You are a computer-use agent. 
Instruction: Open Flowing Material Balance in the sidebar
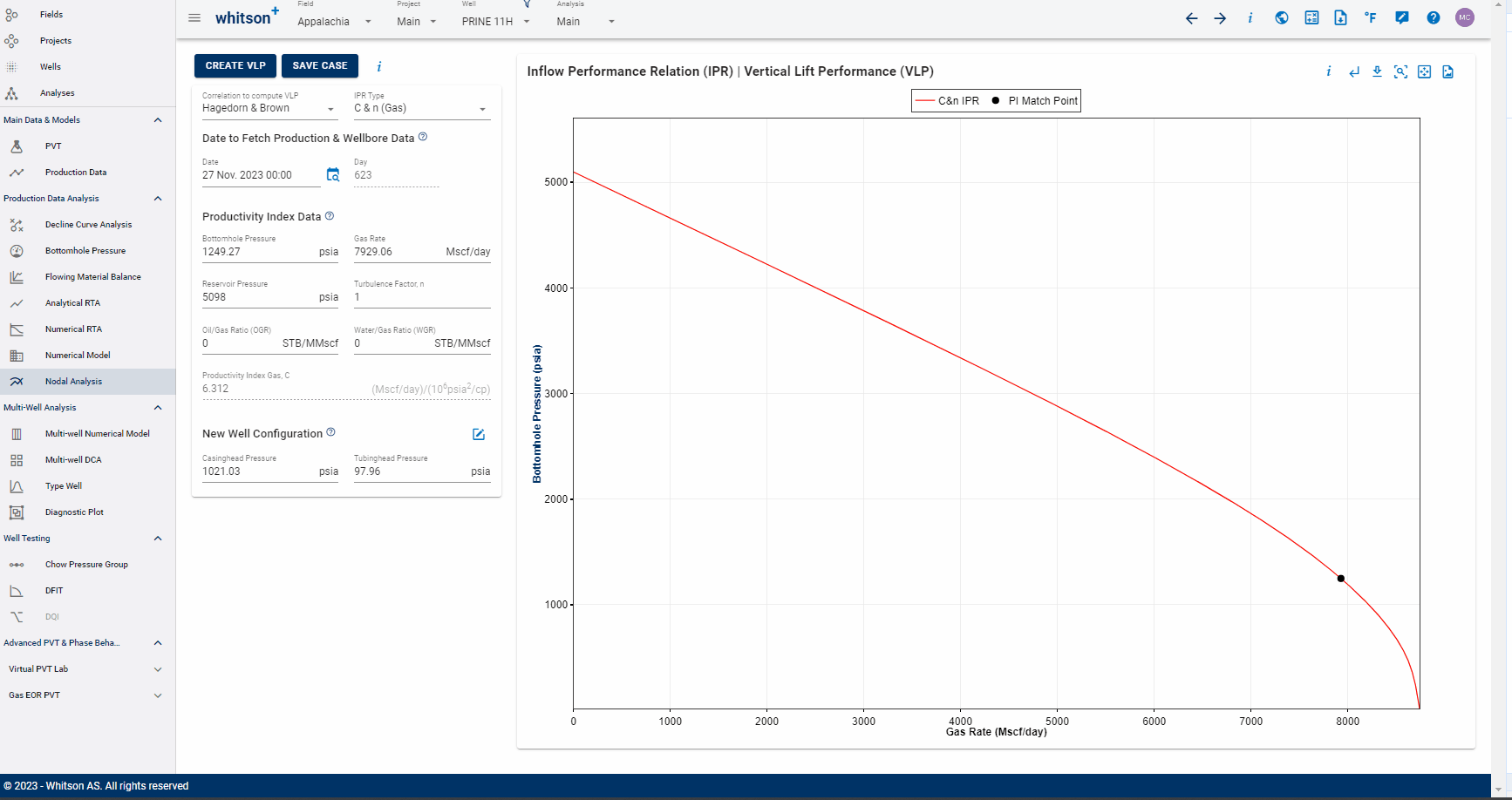coord(87,277)
